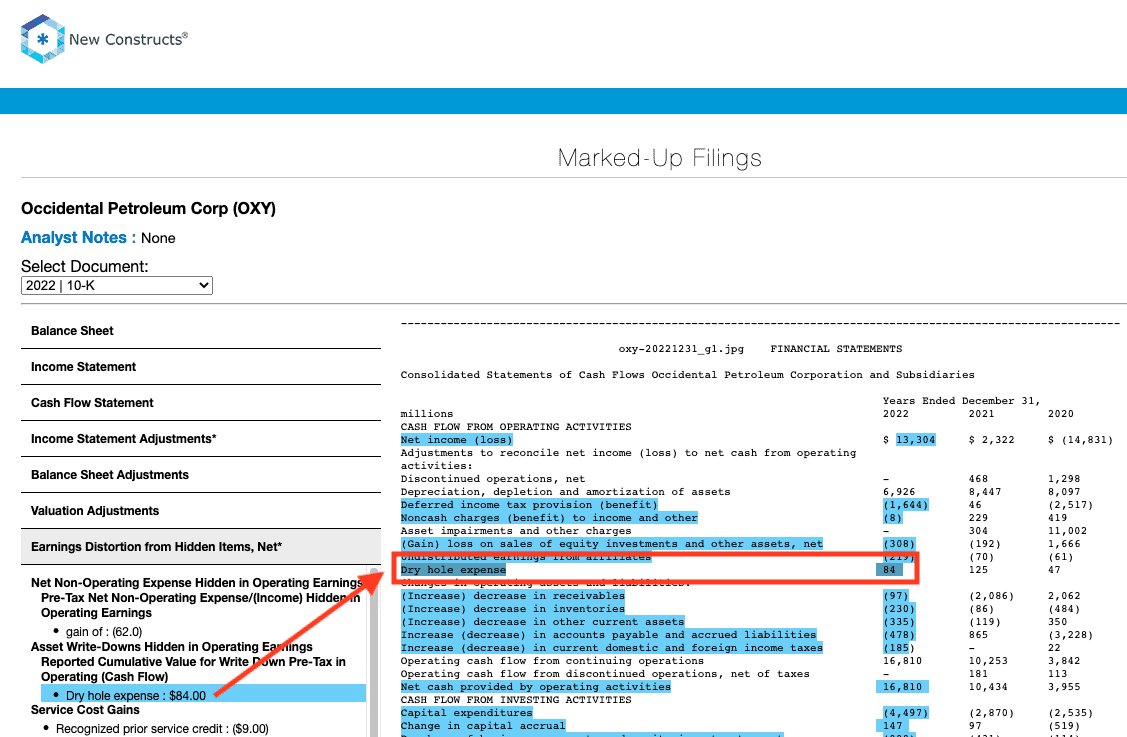This screenshot has height=737, width=1127.
Task: Click '(Increase) decrease in other current assets'
Action: 543,622
